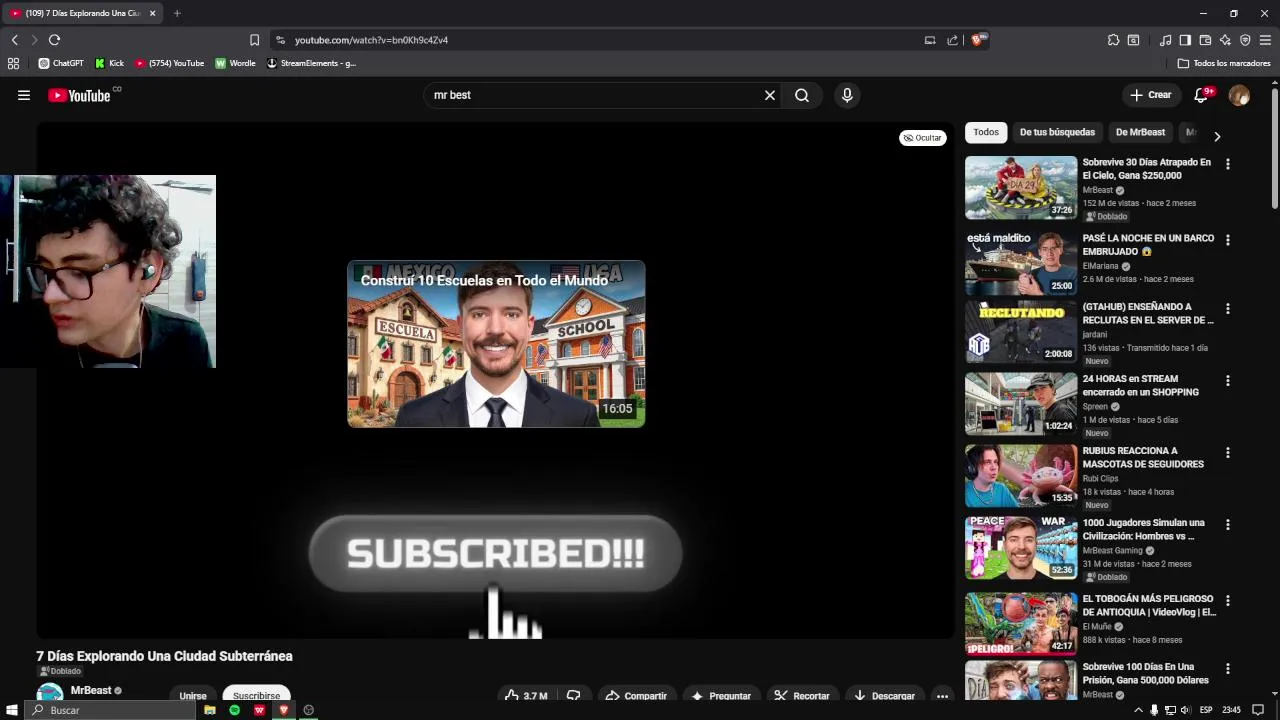Click the bookmark icon near address bar

tap(254, 40)
